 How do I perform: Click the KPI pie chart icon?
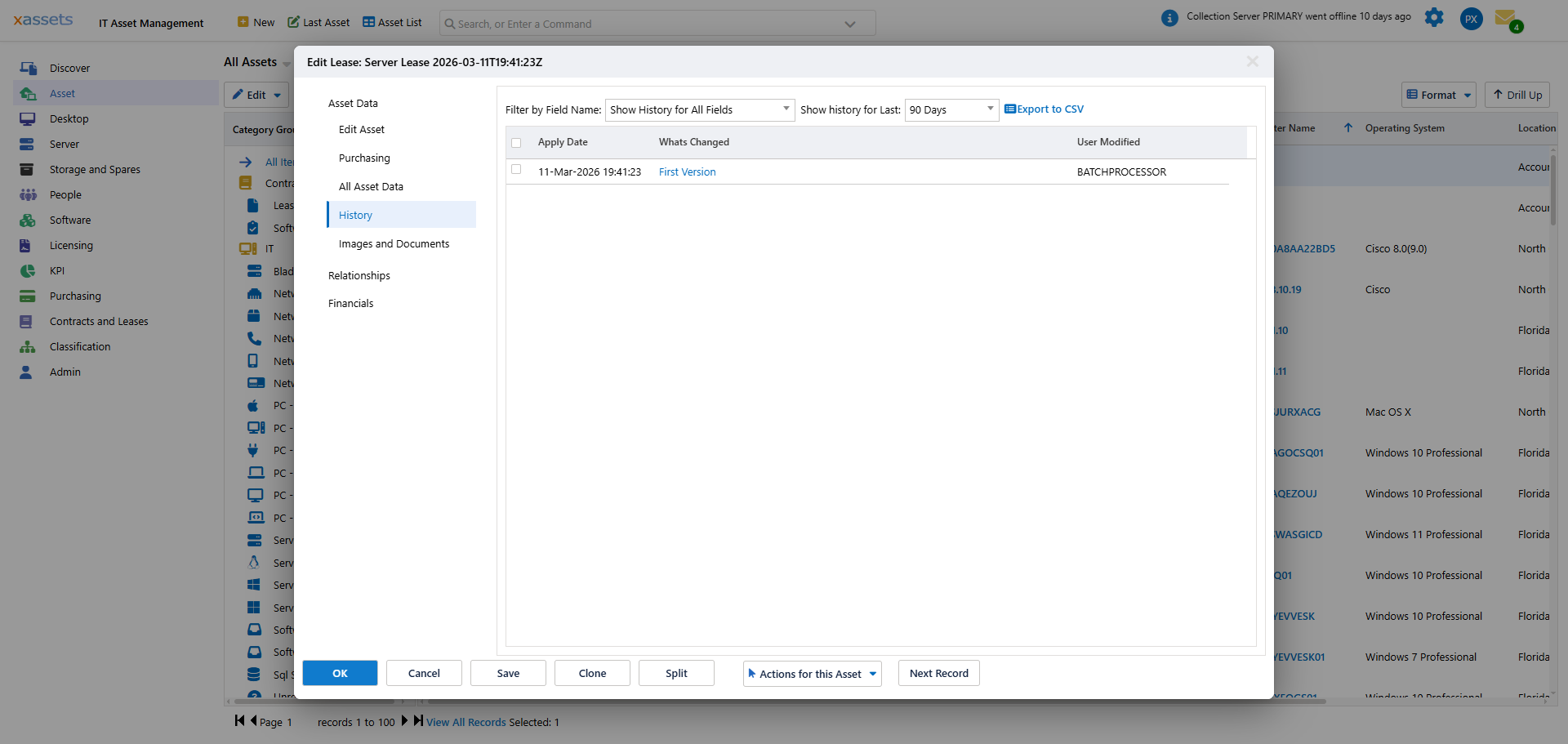[28, 271]
